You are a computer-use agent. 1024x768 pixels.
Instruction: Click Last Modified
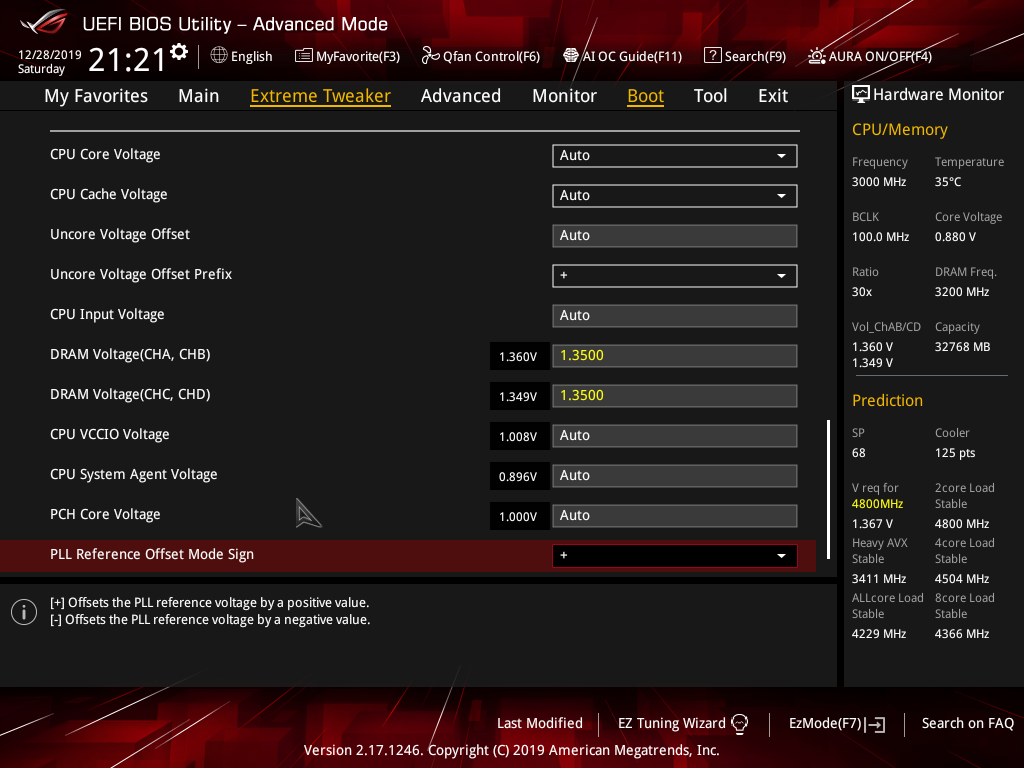pos(539,723)
